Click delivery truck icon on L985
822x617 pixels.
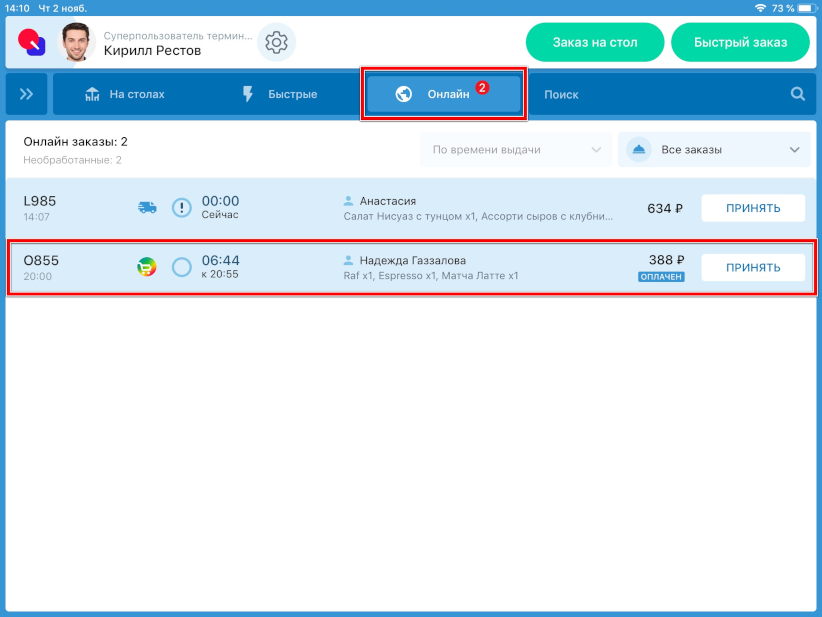coord(147,208)
